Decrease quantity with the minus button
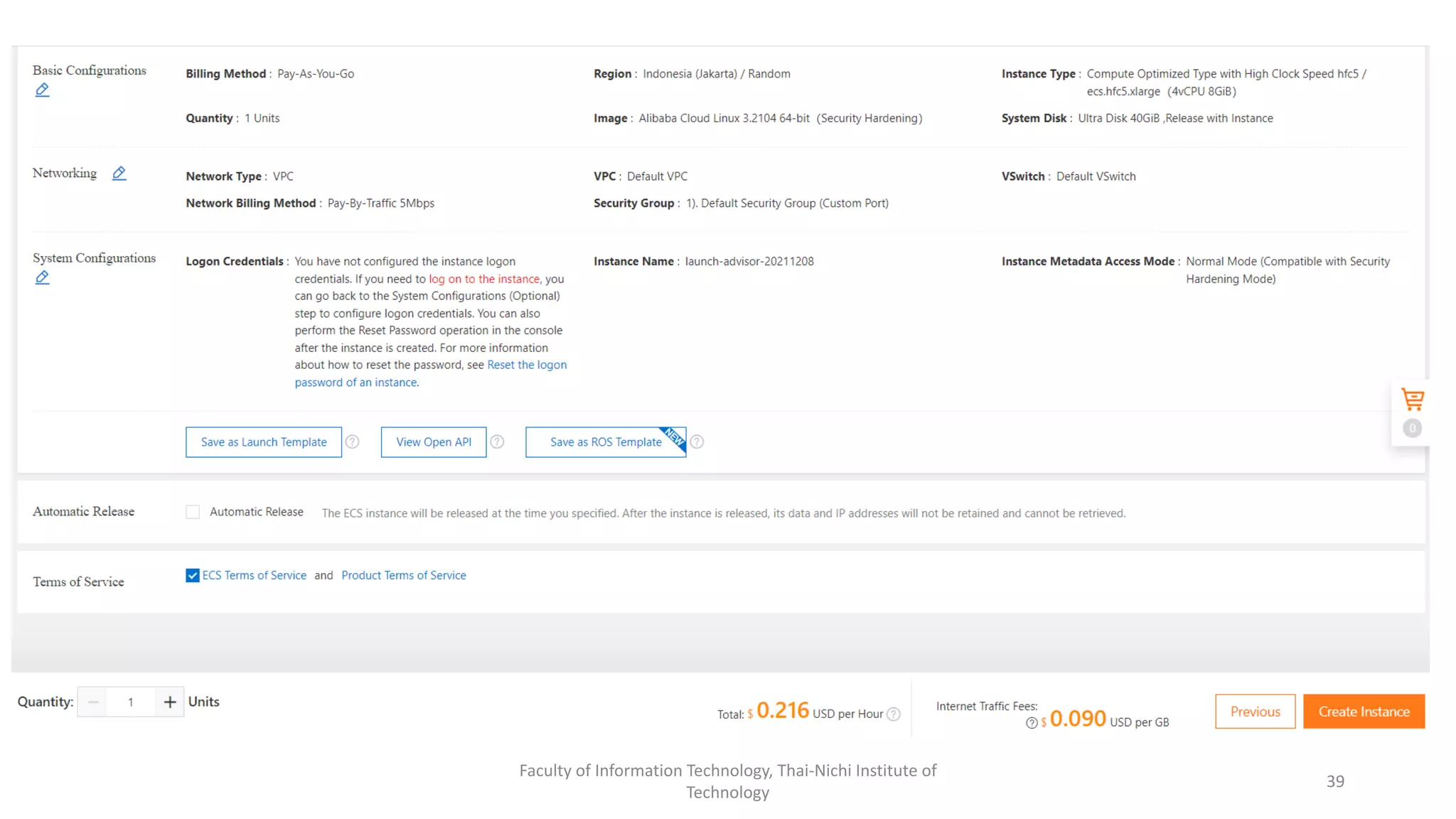 point(93,702)
